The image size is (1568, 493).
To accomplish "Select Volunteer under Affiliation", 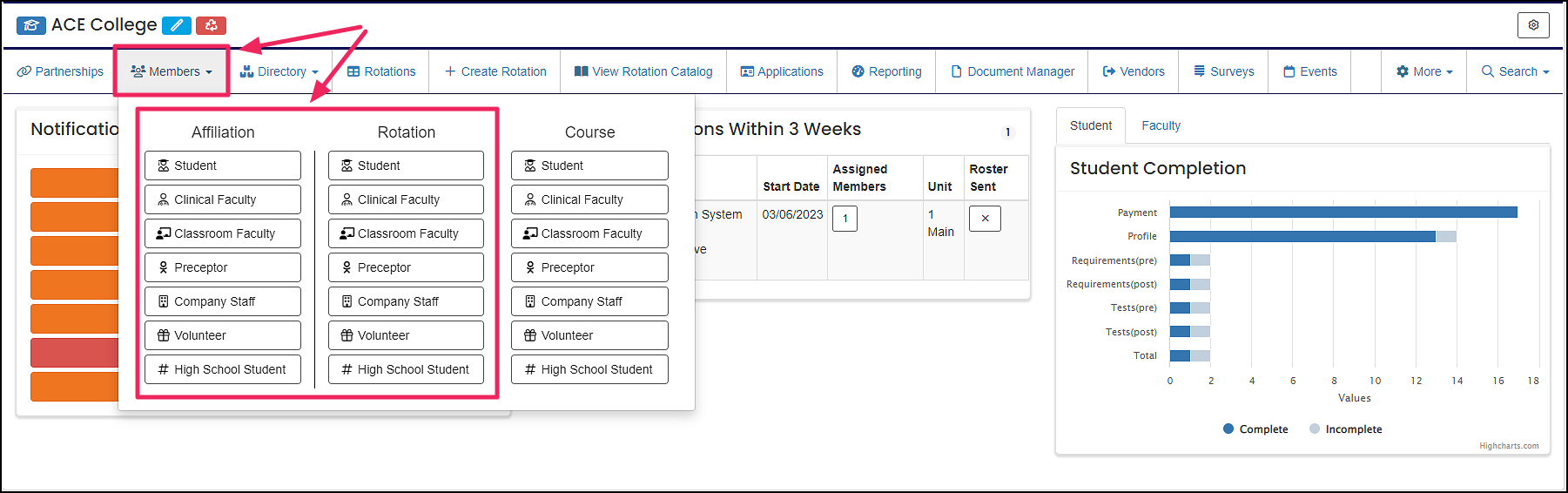I will click(223, 335).
